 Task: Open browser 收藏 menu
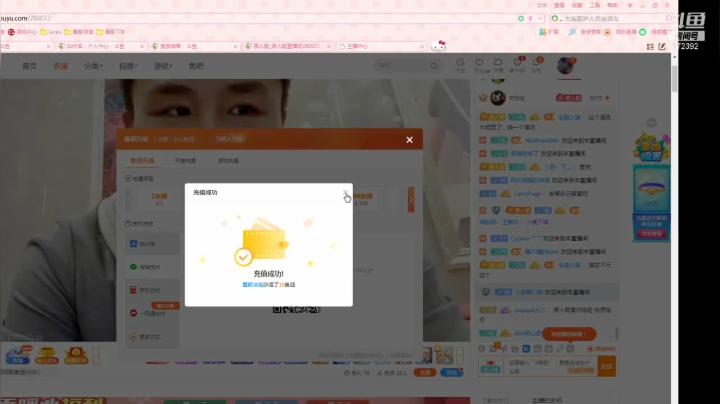[x=577, y=5]
